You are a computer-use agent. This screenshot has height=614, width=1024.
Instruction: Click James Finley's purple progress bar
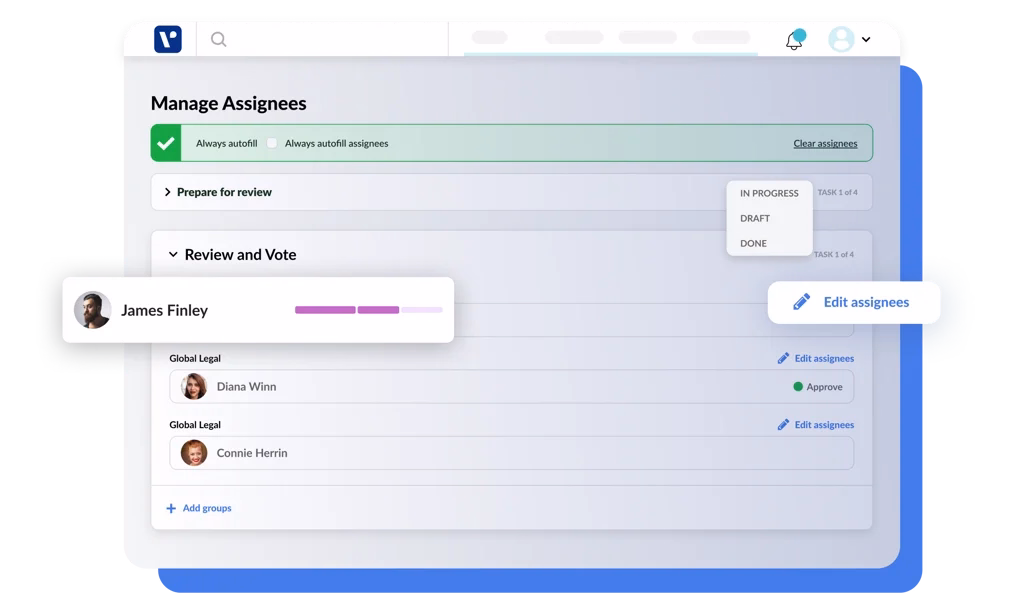(x=368, y=310)
